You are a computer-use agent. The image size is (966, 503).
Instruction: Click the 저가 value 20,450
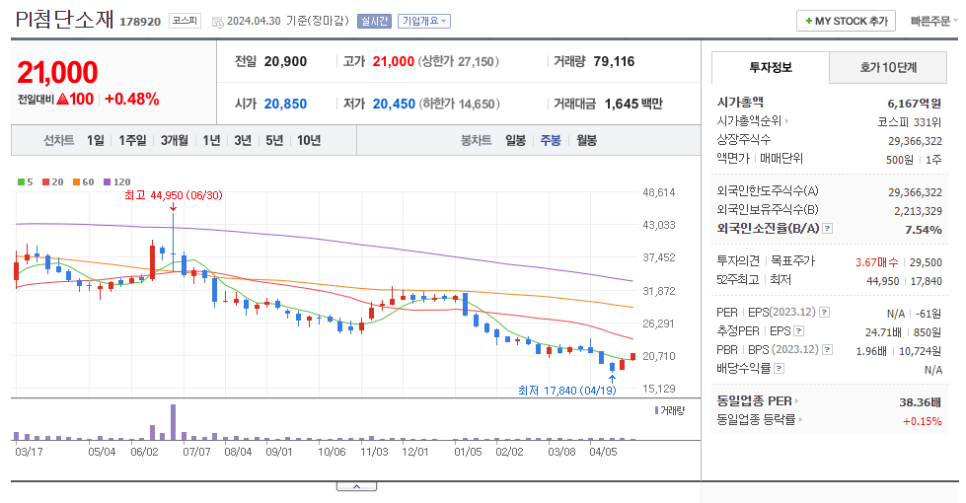(x=394, y=104)
